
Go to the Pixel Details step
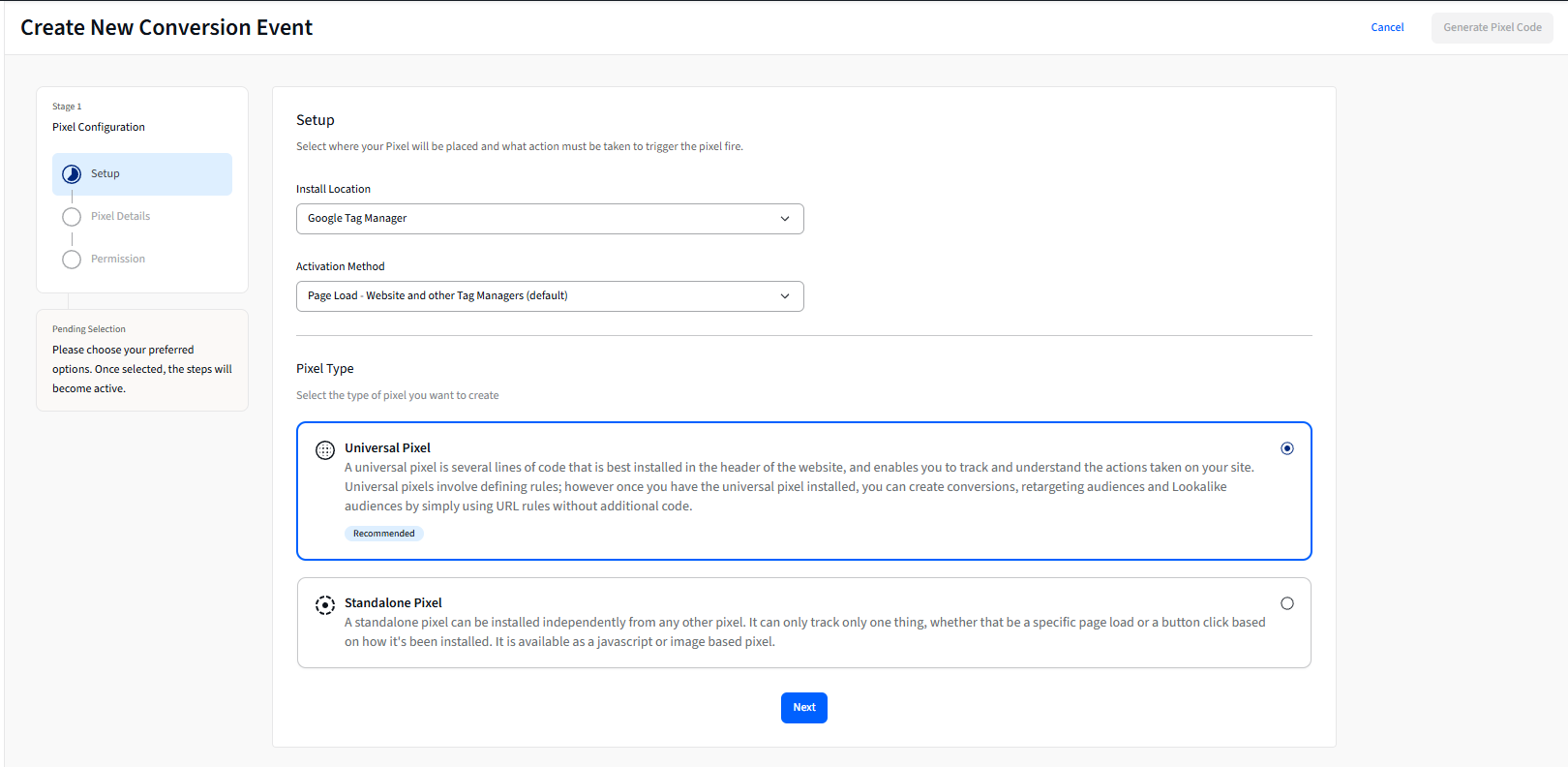(120, 217)
